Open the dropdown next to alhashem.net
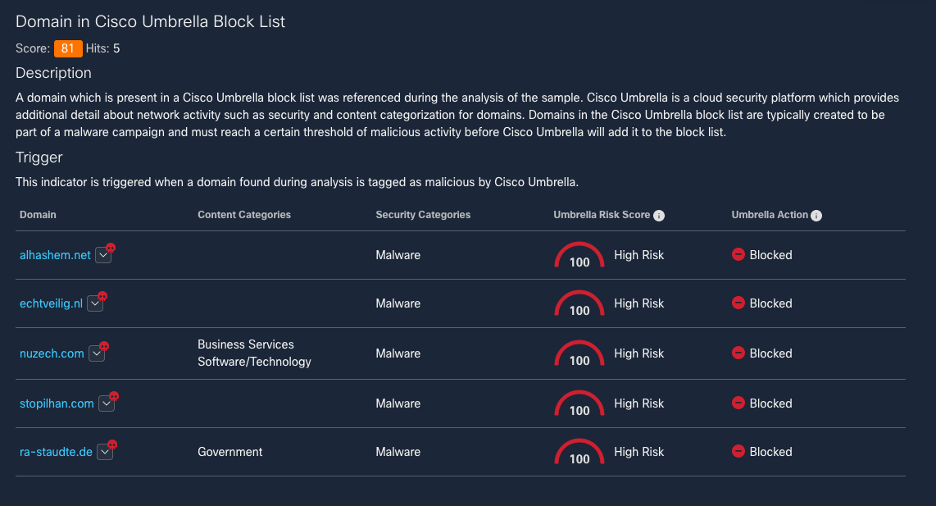 (x=102, y=255)
